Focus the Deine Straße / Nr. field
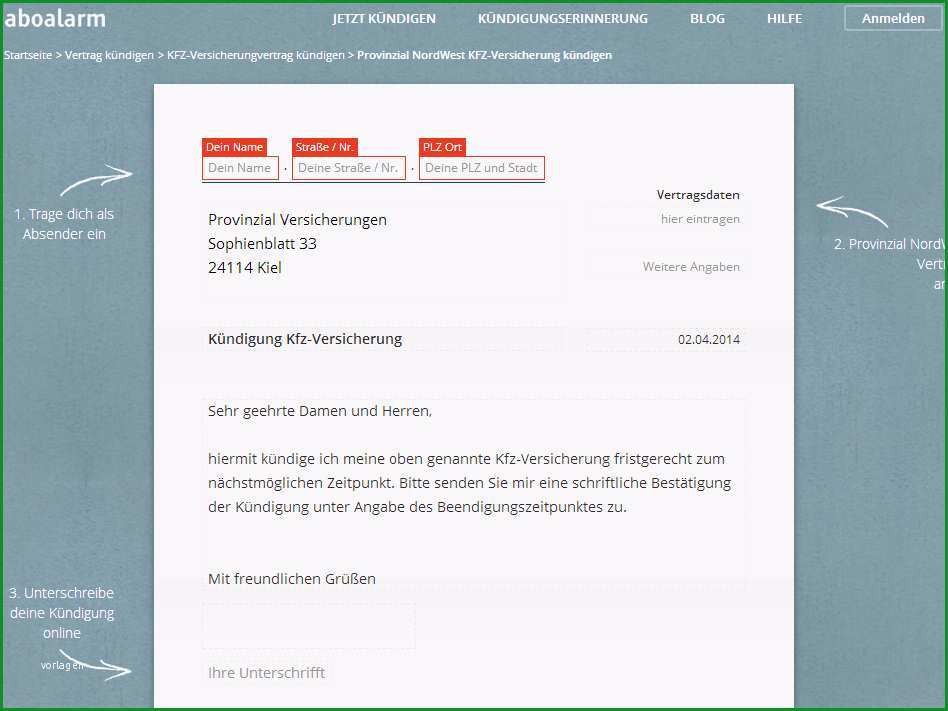This screenshot has height=711, width=948. 348,168
